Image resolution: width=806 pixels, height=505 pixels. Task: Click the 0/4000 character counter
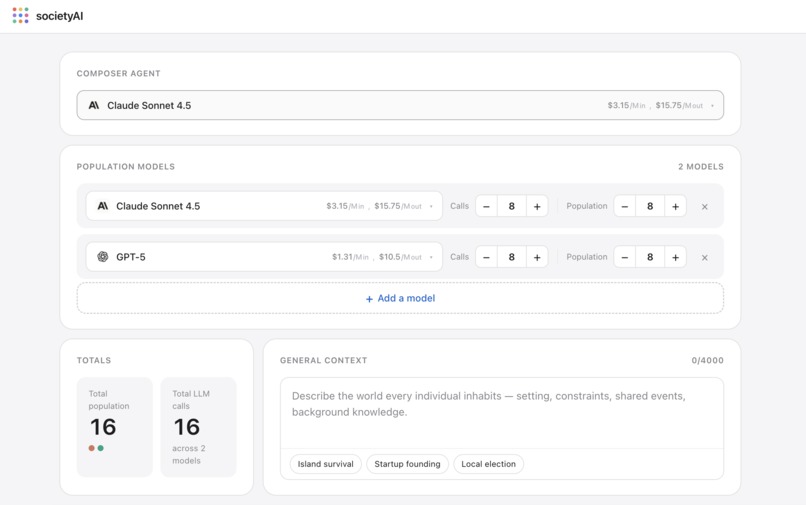pos(707,360)
